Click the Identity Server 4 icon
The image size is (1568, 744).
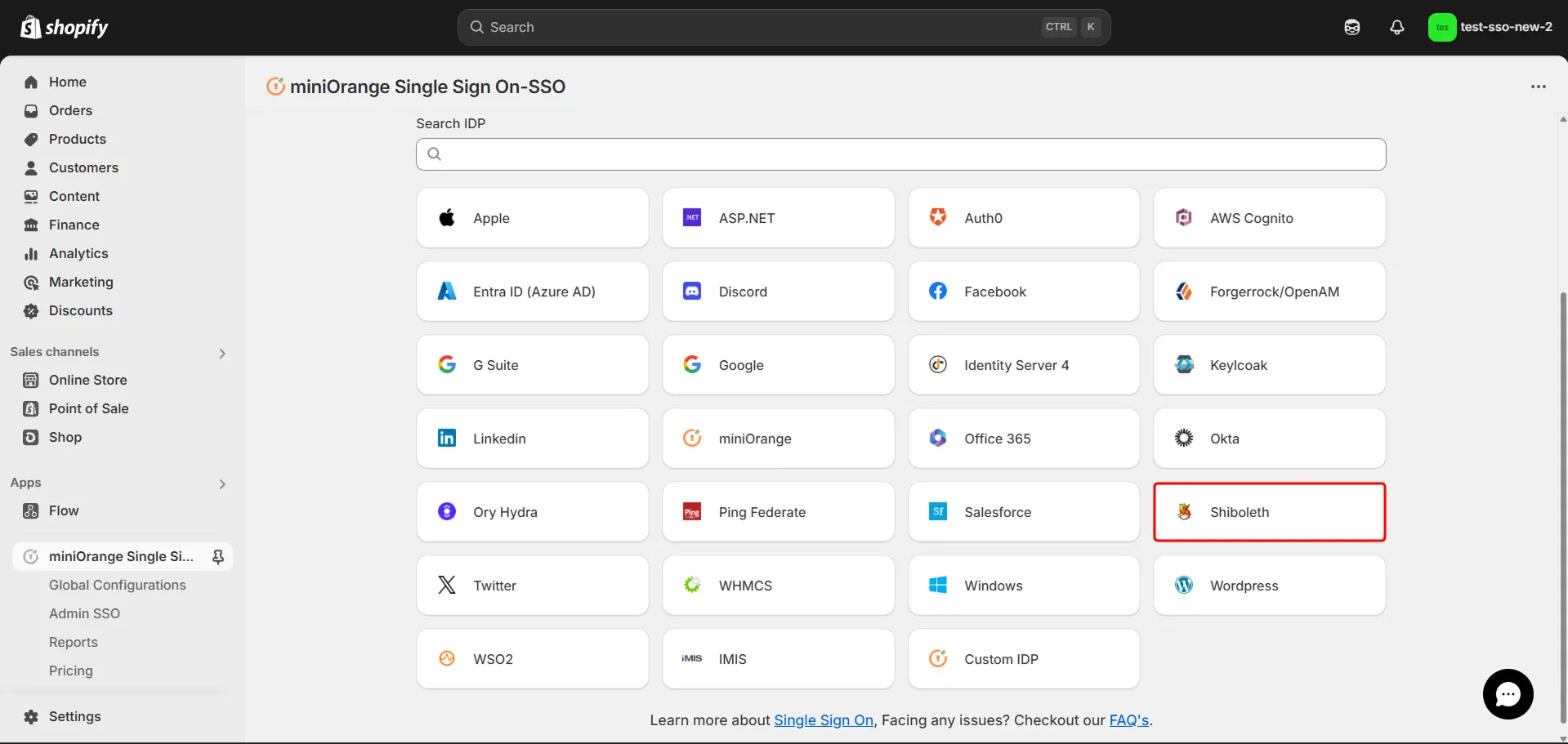938,364
